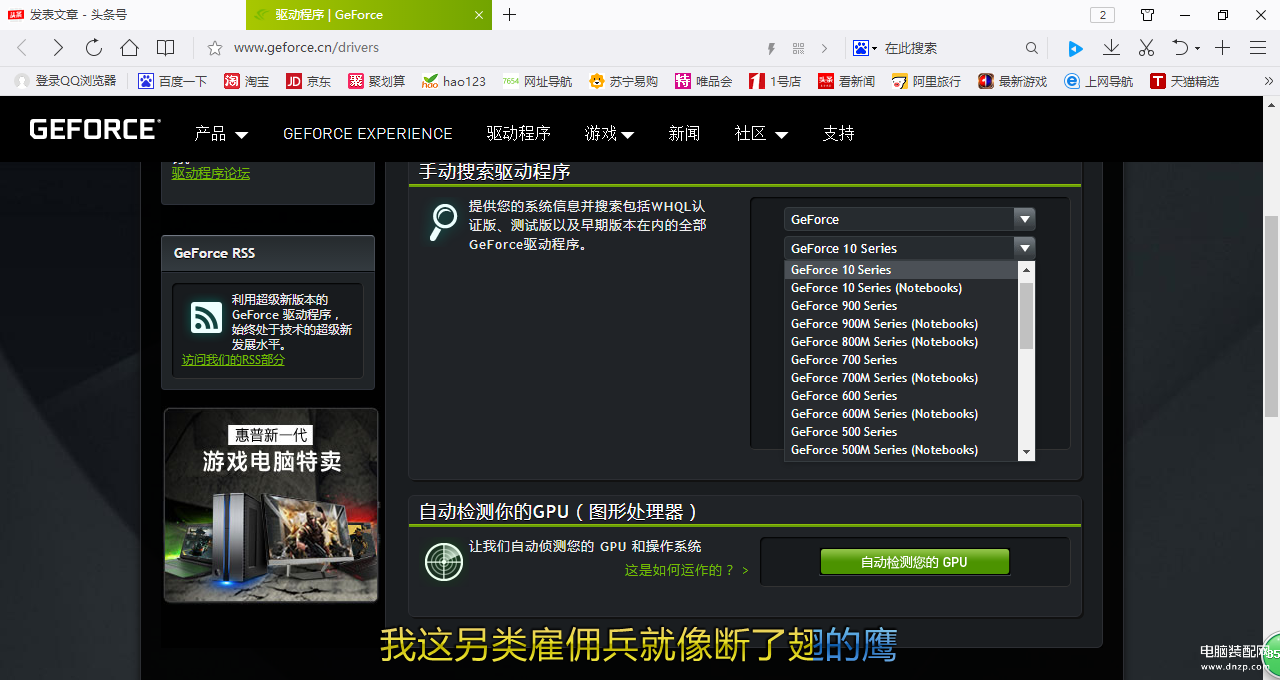Click the blue play video icon in toolbar
1280x680 pixels.
[x=1075, y=48]
